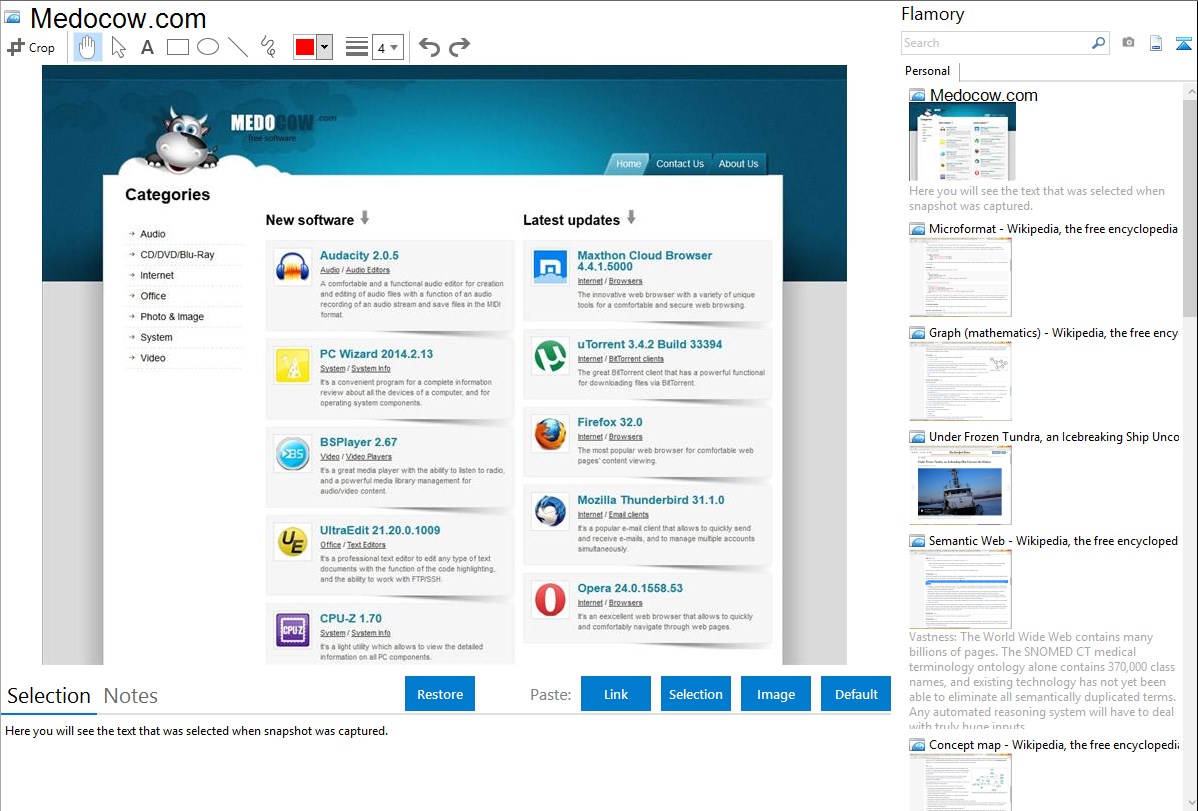Screen dimensions: 1198x811
Task: Activate the hand pan tool
Action: point(87,47)
